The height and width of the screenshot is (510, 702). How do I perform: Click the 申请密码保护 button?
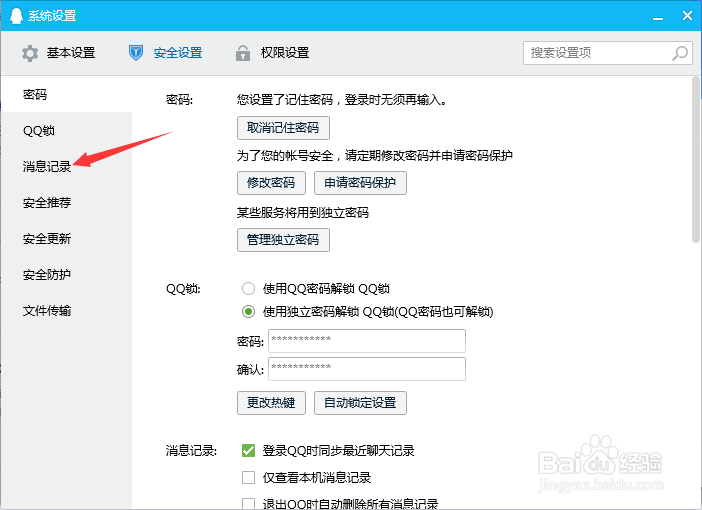360,183
